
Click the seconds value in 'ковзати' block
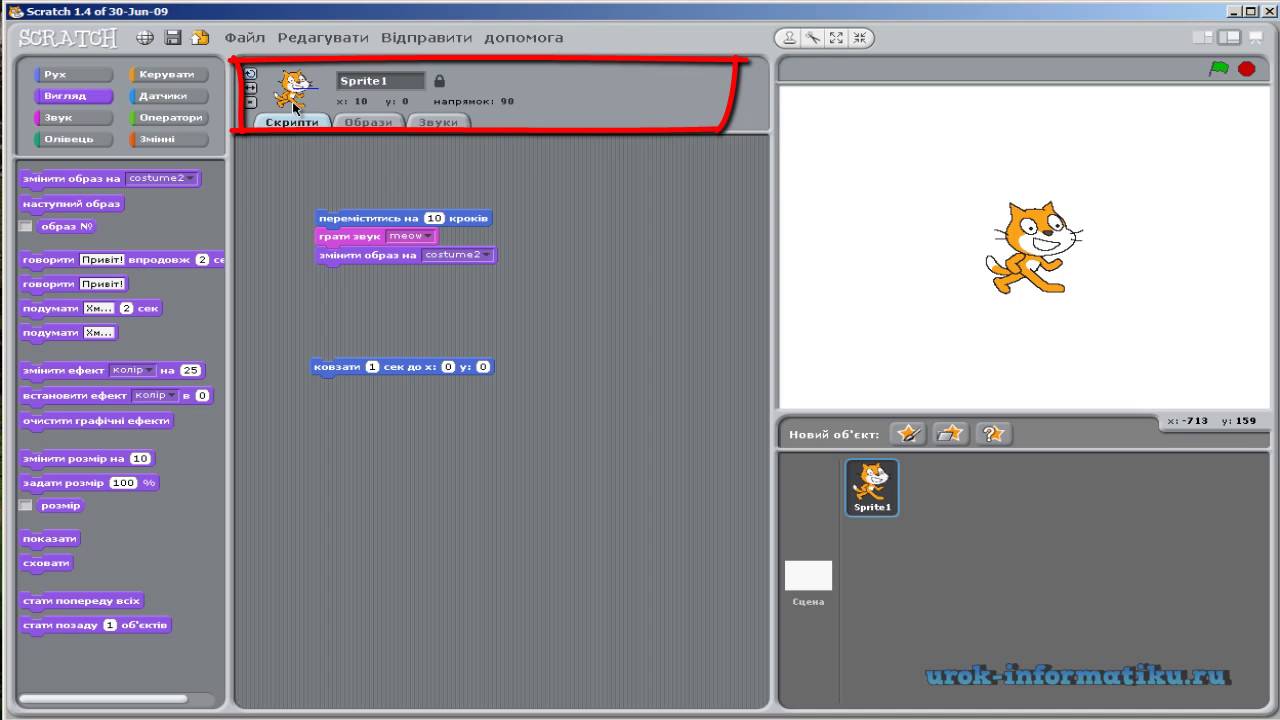point(372,367)
